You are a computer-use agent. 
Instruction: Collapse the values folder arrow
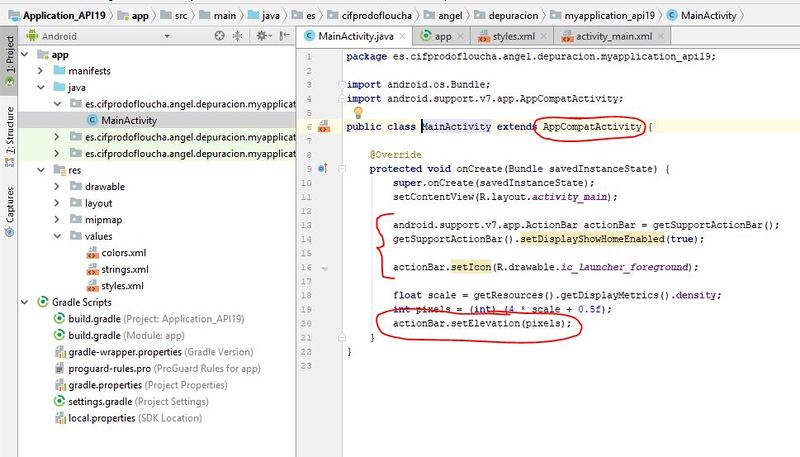pyautogui.click(x=57, y=236)
